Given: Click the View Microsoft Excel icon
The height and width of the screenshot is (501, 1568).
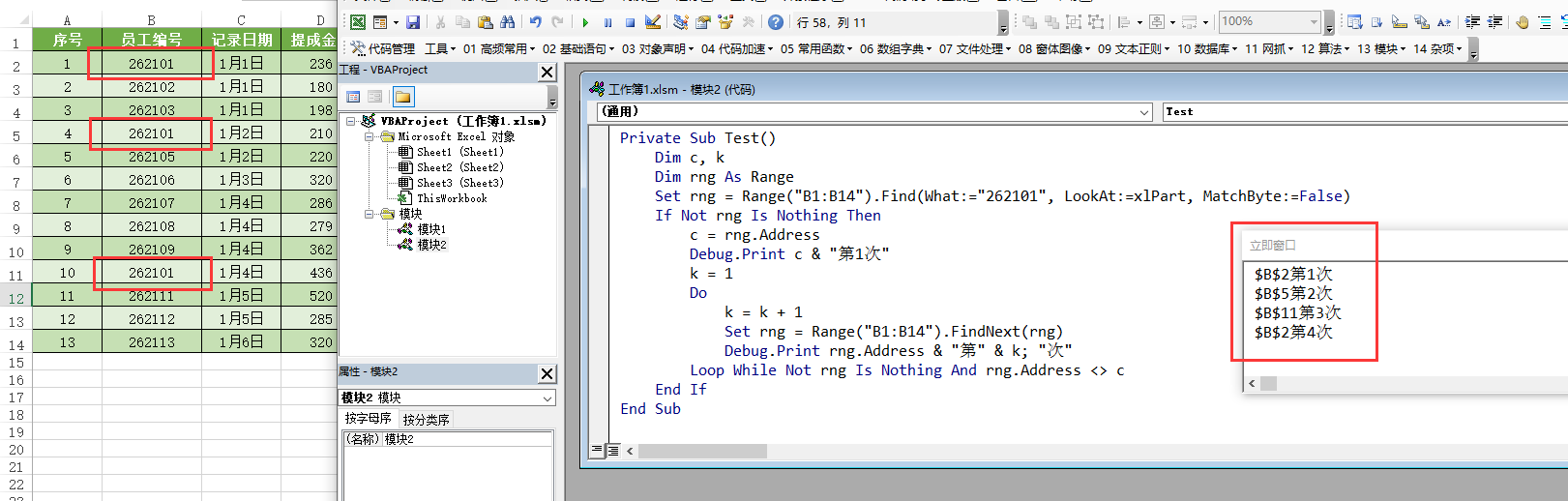Looking at the screenshot, I should point(358,22).
